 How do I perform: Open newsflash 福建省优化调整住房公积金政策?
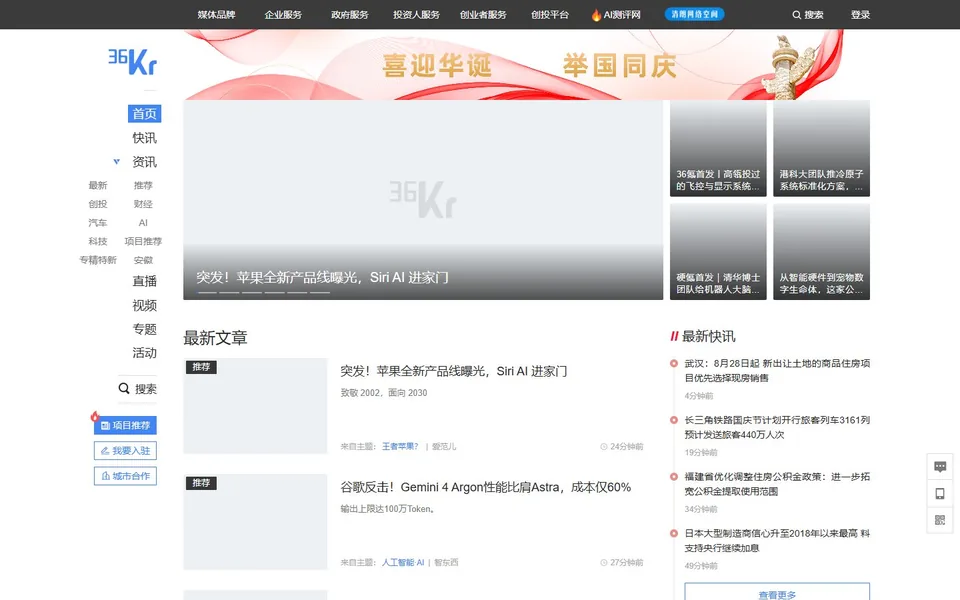point(777,484)
